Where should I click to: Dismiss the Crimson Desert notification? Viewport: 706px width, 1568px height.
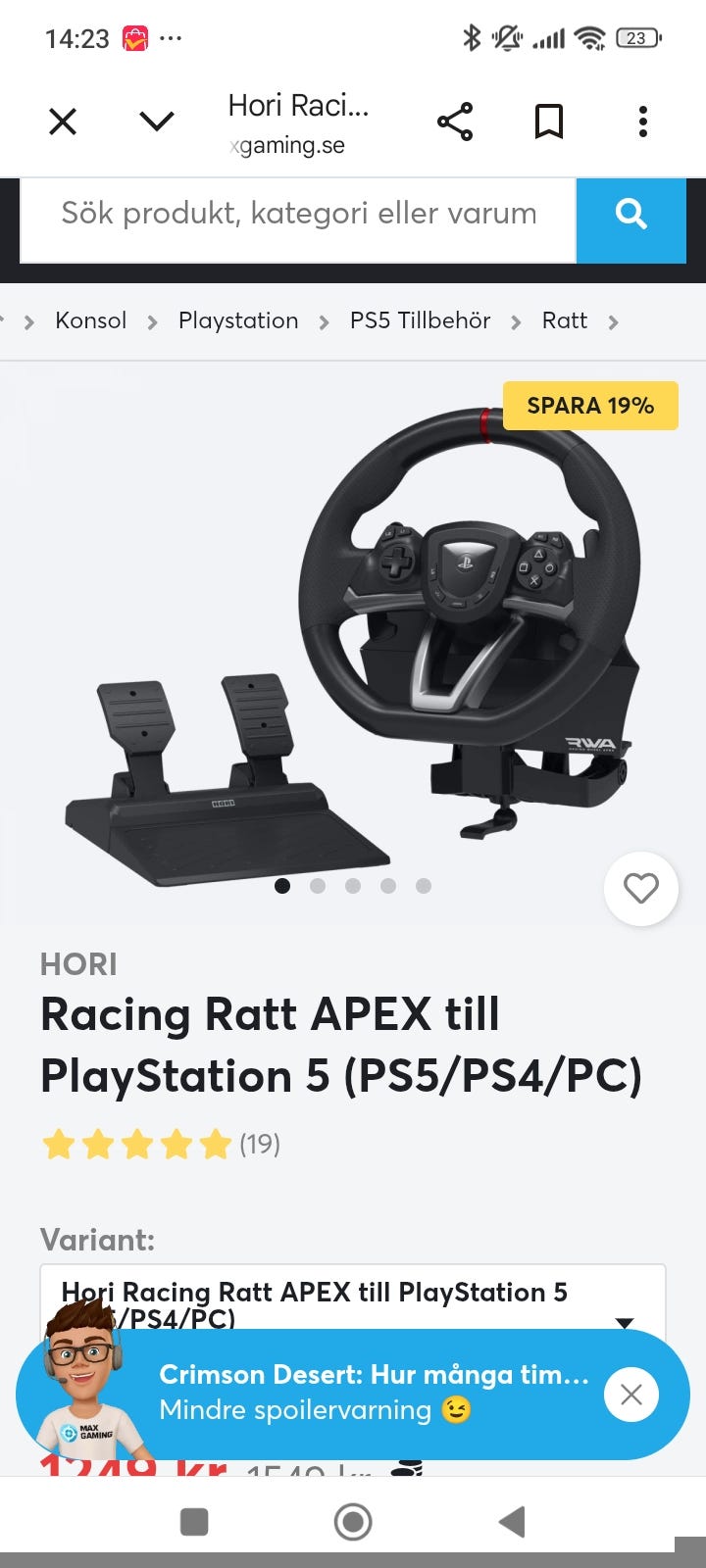coord(631,1395)
